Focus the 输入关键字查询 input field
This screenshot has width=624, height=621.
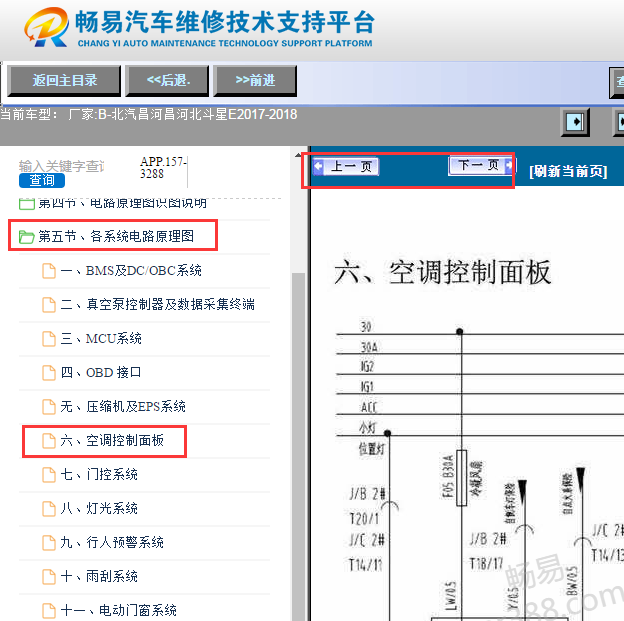point(62,166)
